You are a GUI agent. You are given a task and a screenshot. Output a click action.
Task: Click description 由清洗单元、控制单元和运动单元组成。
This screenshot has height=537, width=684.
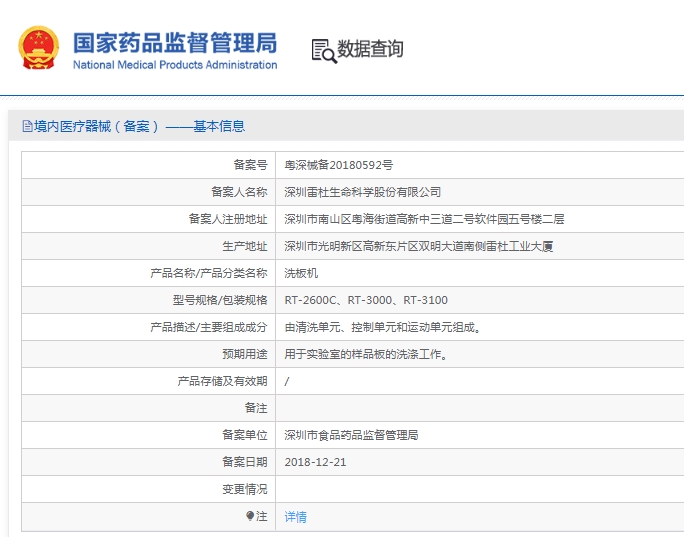pyautogui.click(x=383, y=328)
